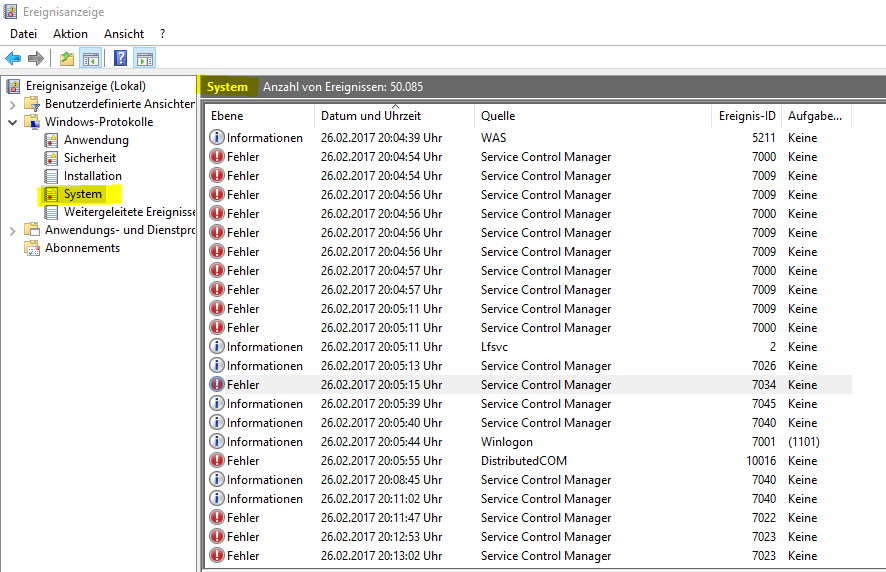This screenshot has height=572, width=886.
Task: Open the Aktion menu
Action: (70, 34)
